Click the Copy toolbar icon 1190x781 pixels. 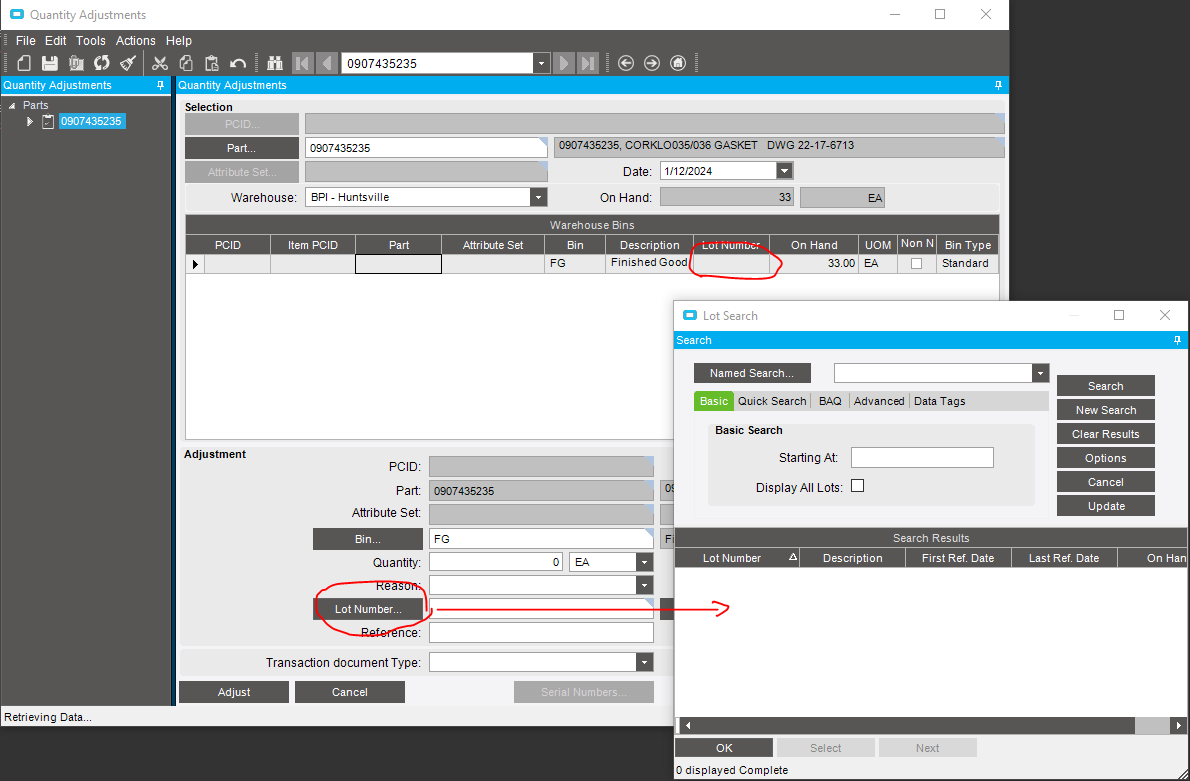coord(186,63)
